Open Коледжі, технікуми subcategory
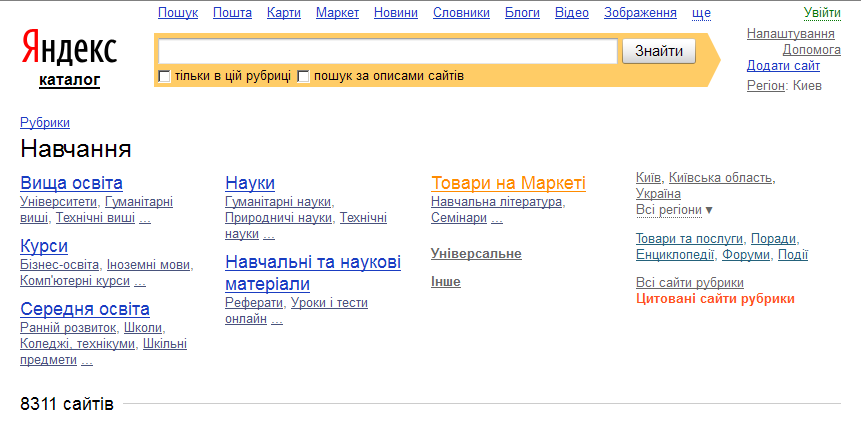Image resolution: width=861 pixels, height=422 pixels. (x=77, y=344)
